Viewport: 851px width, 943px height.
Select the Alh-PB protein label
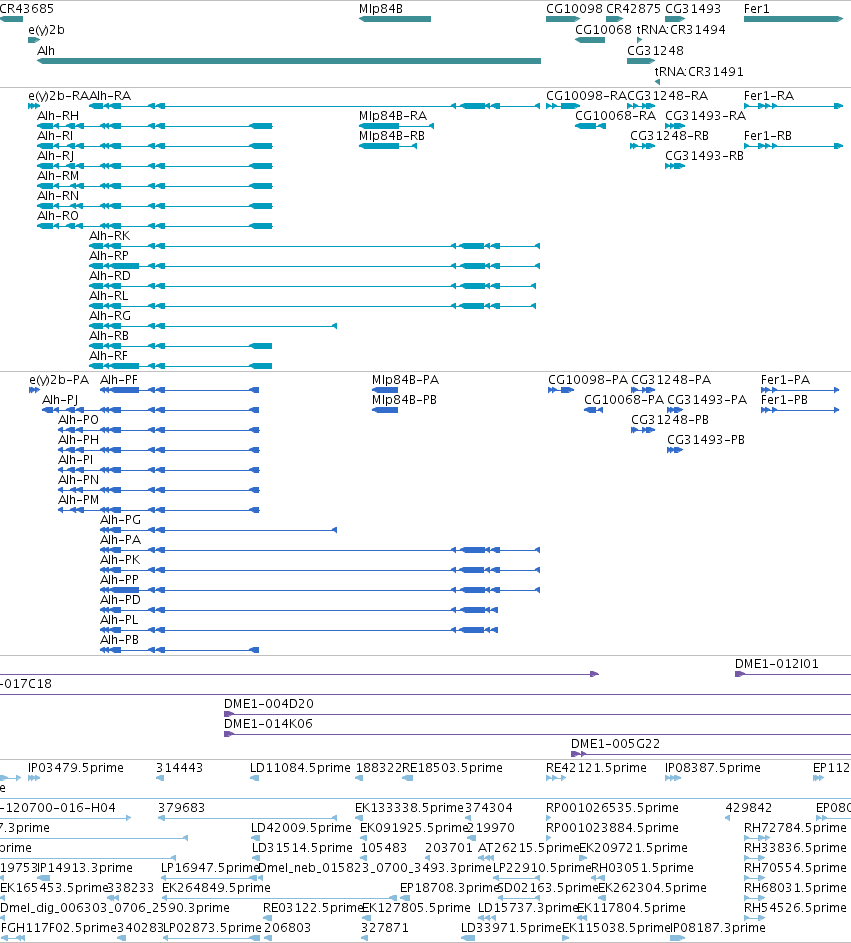click(x=119, y=640)
